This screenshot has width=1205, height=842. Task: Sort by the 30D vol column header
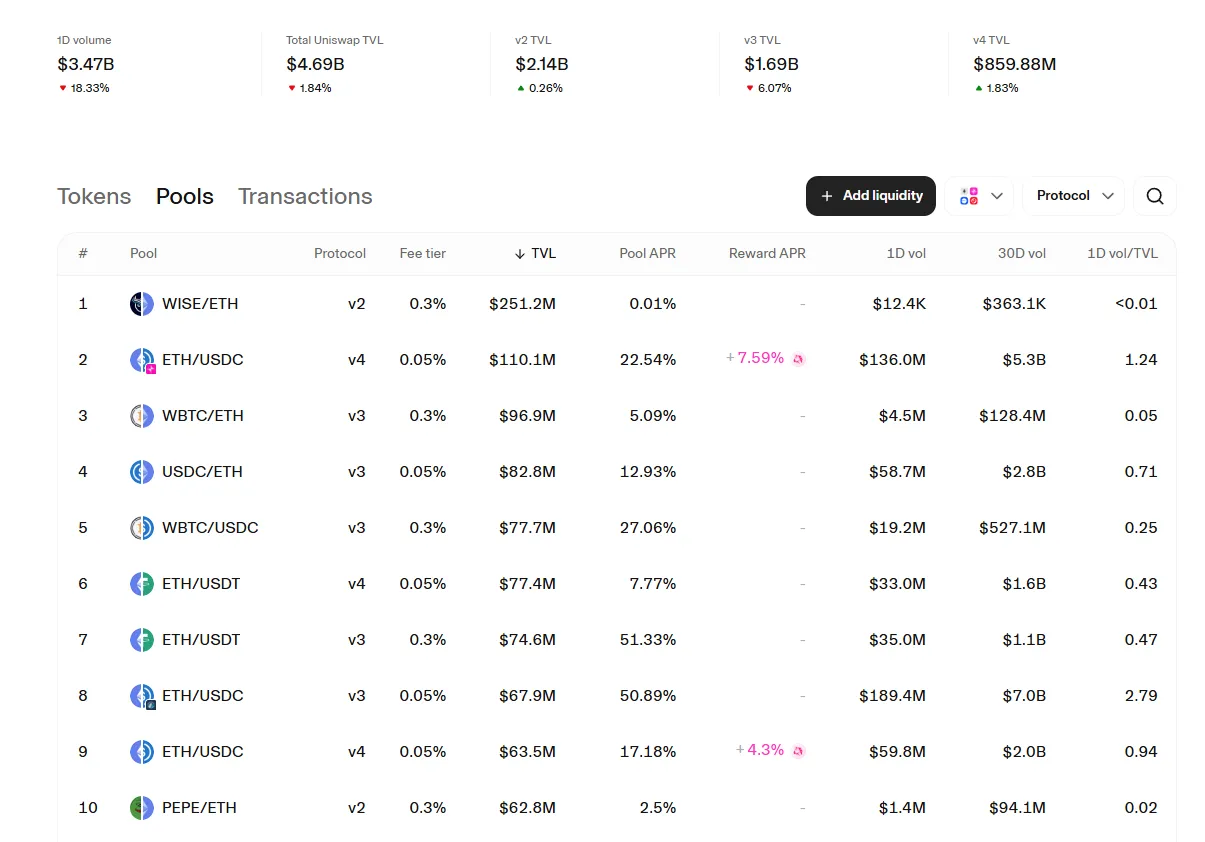[x=1021, y=254]
